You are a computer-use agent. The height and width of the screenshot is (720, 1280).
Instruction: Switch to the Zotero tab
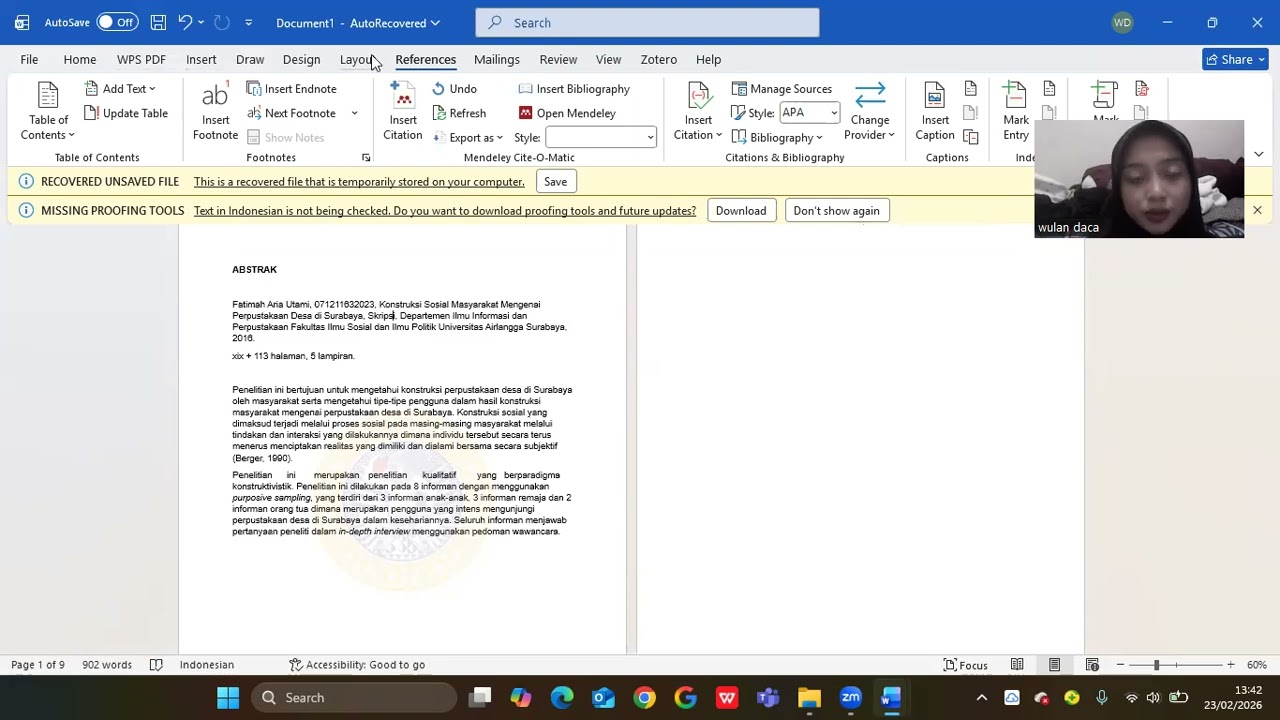tap(658, 59)
